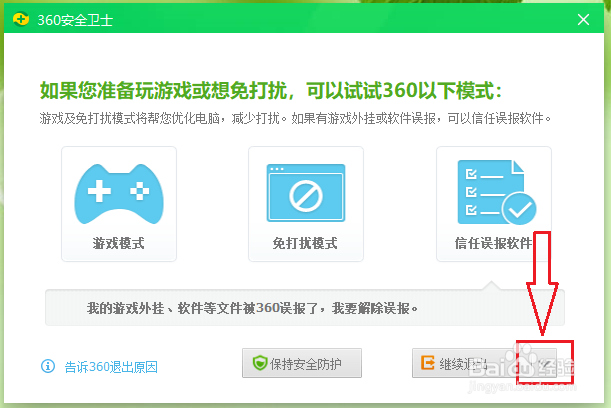Click the 保持安全防护 button
Screen dimensions: 611x408
point(302,363)
